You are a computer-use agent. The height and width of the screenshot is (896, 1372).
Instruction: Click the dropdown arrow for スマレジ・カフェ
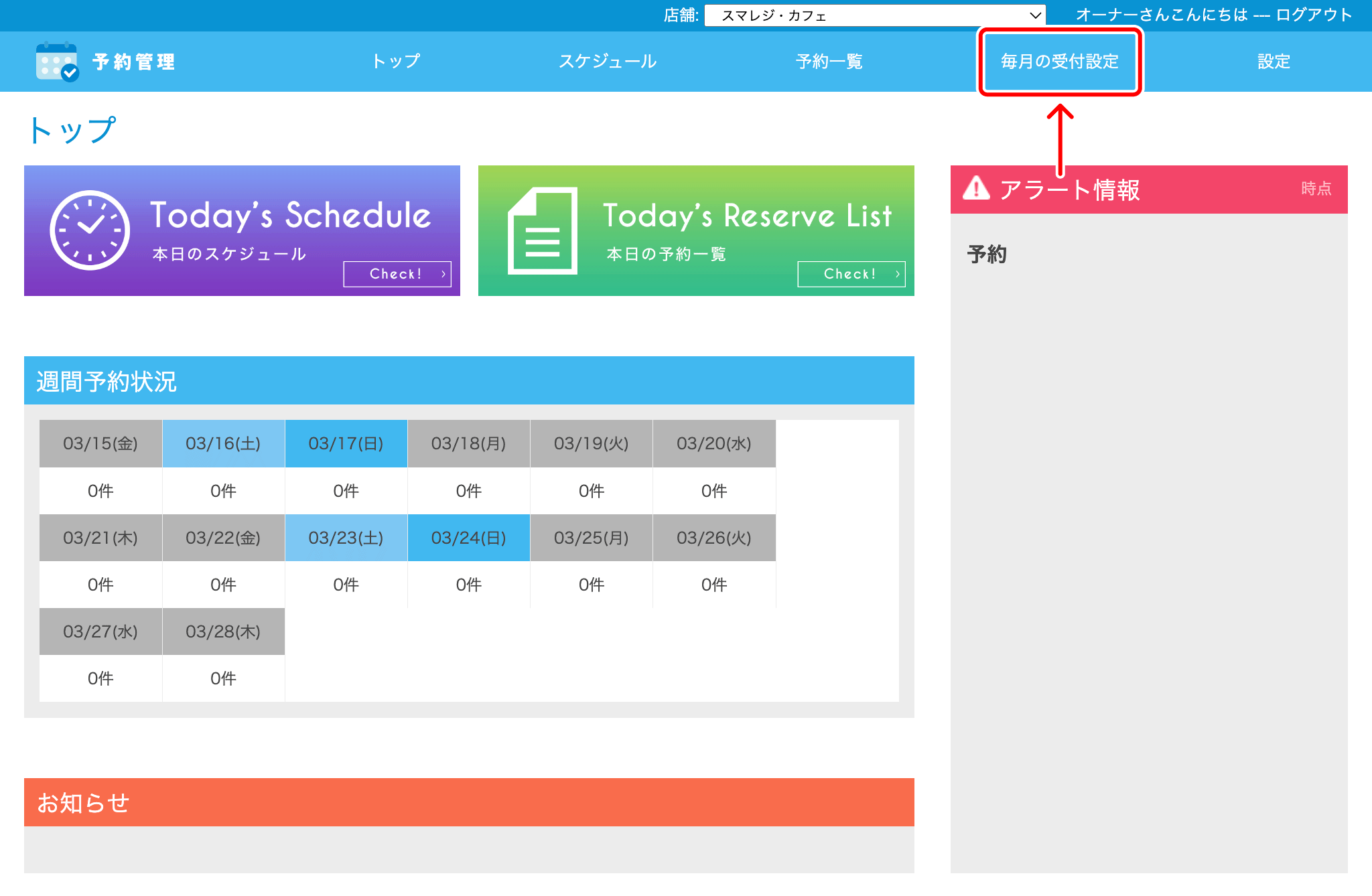tap(1035, 15)
